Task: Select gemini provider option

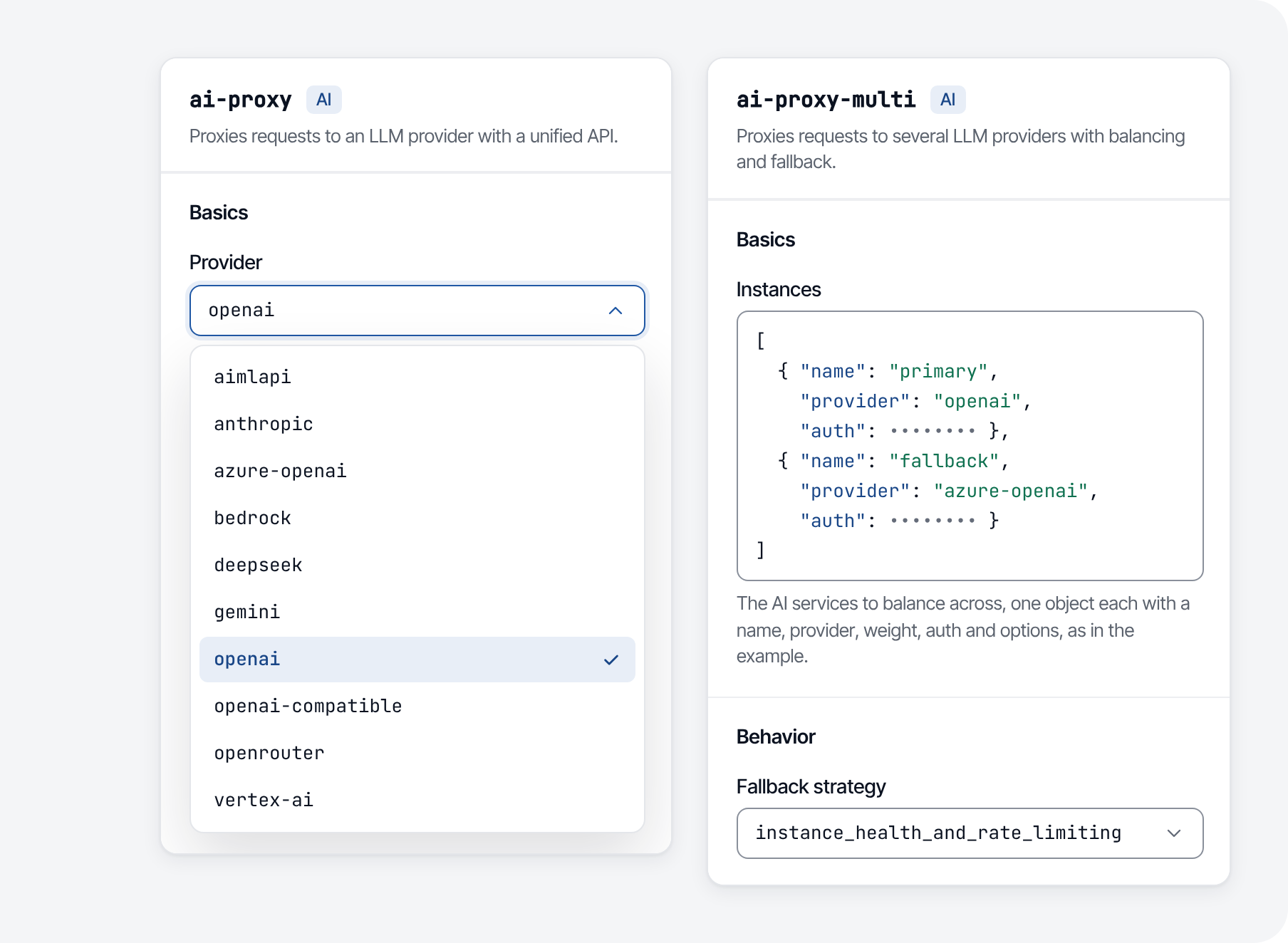Action: pyautogui.click(x=417, y=612)
